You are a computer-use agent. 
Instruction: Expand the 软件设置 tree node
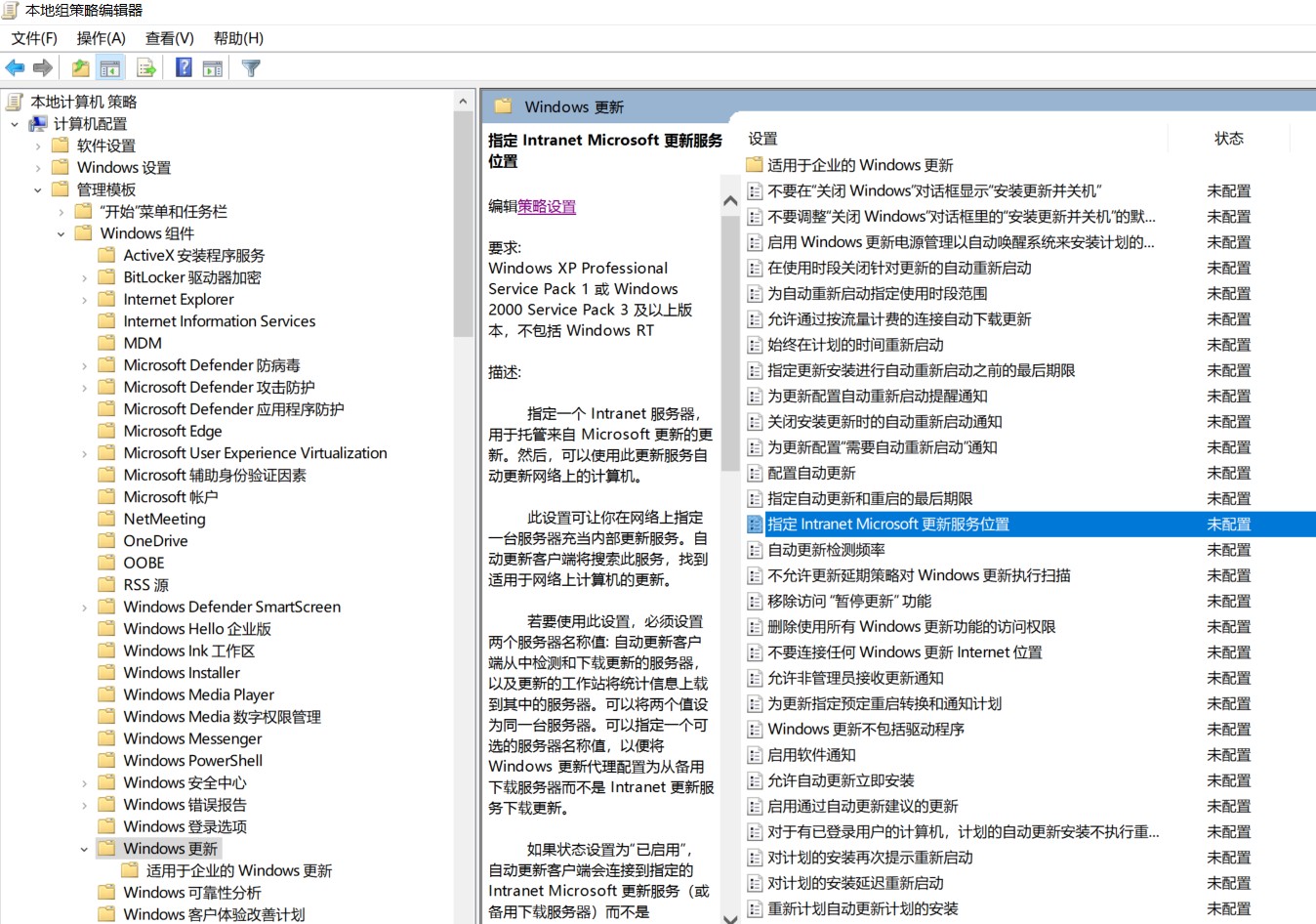point(38,146)
